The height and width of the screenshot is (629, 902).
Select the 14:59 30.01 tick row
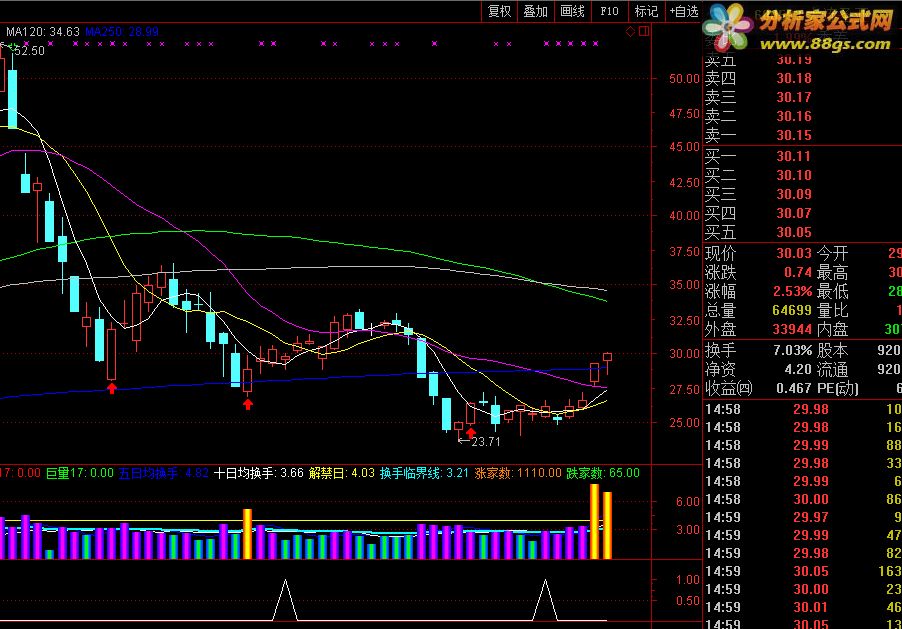pyautogui.click(x=803, y=607)
